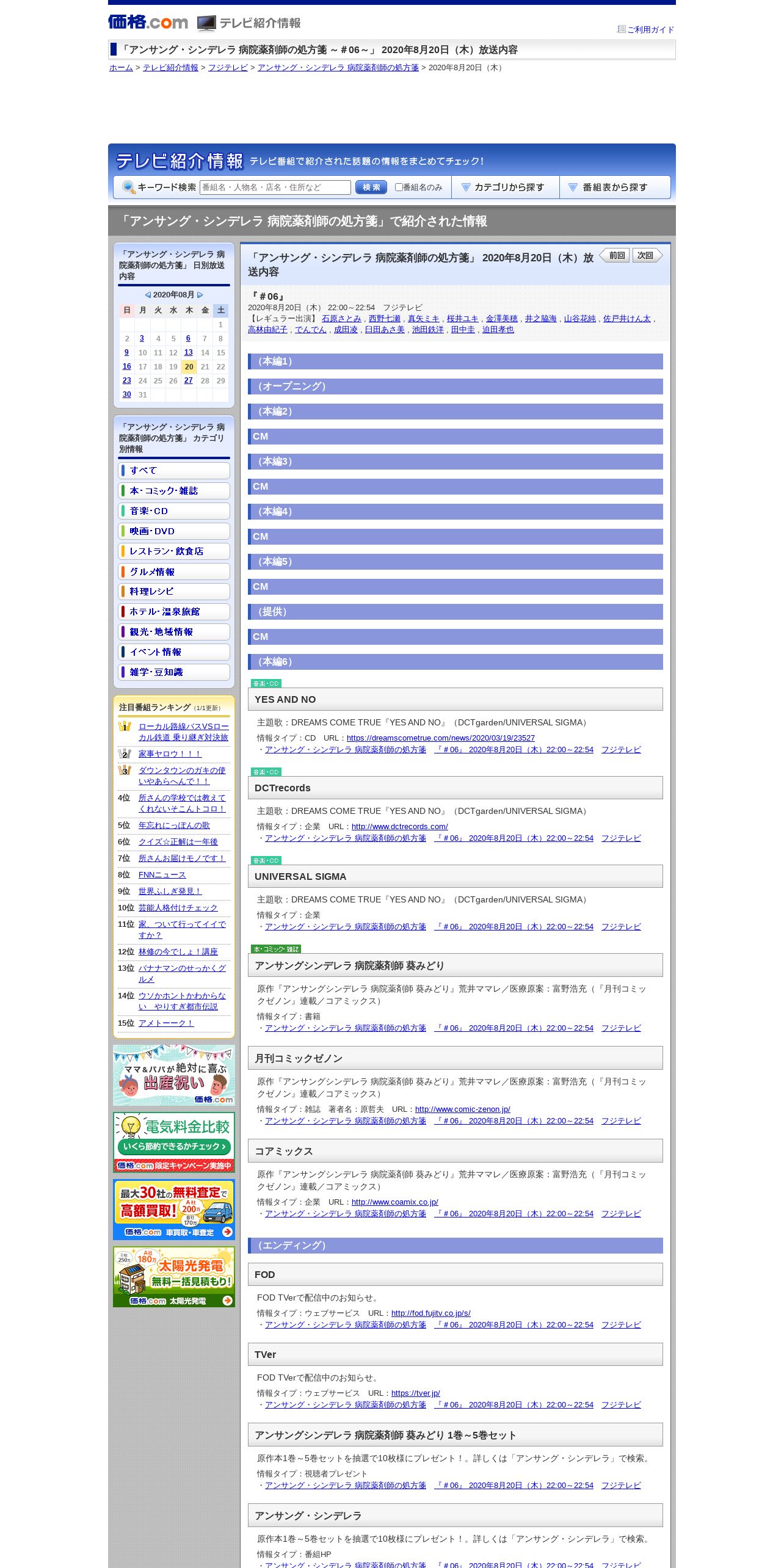Go to next month arrow in calendar
The height and width of the screenshot is (1568, 784).
(200, 295)
